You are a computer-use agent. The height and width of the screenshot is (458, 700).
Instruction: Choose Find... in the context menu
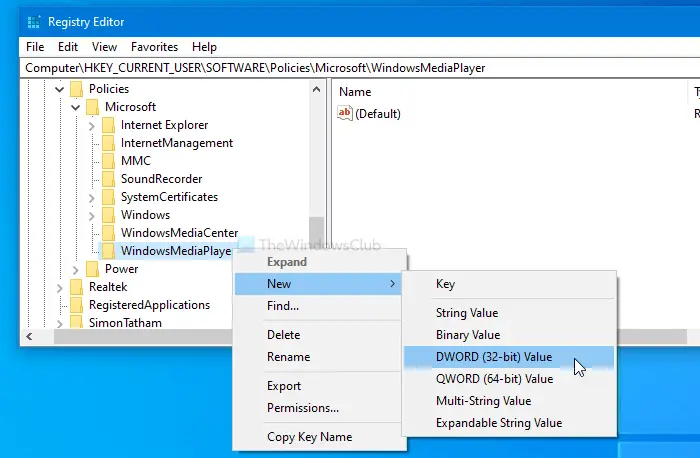tap(320, 306)
